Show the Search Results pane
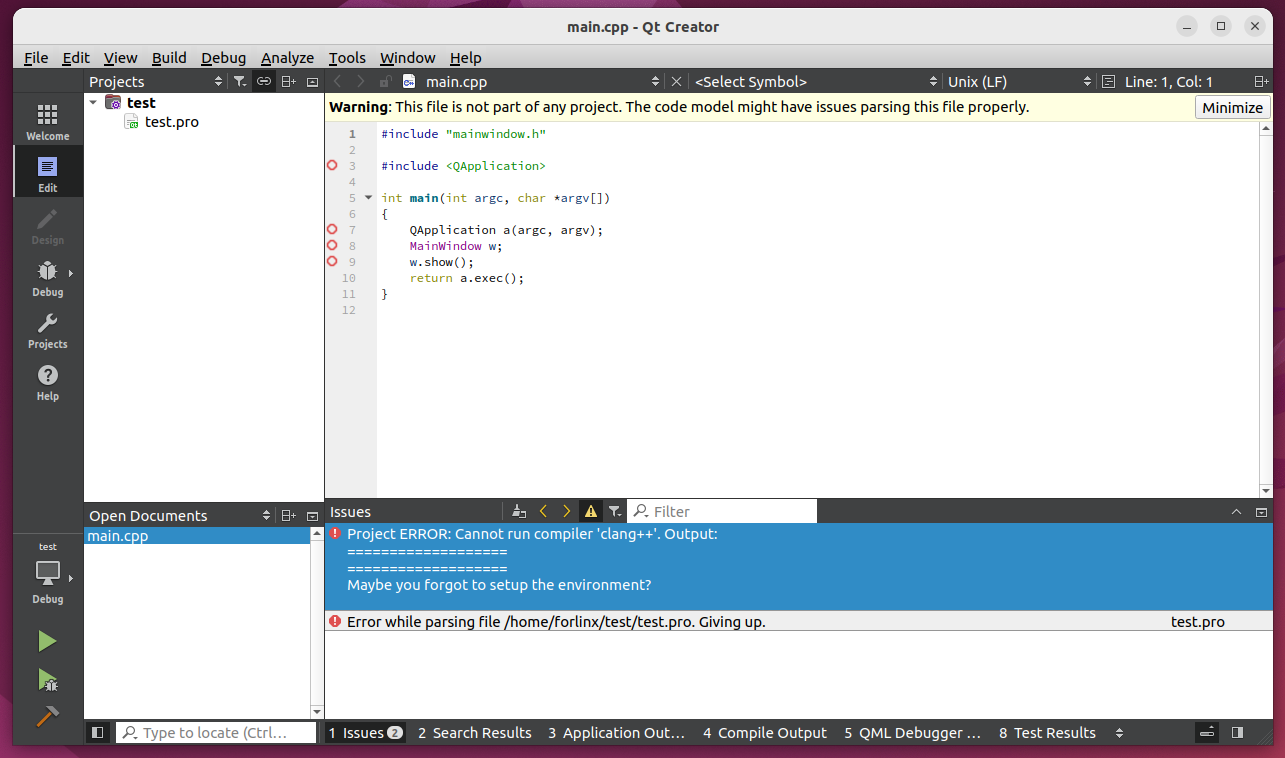1285x758 pixels. (474, 733)
